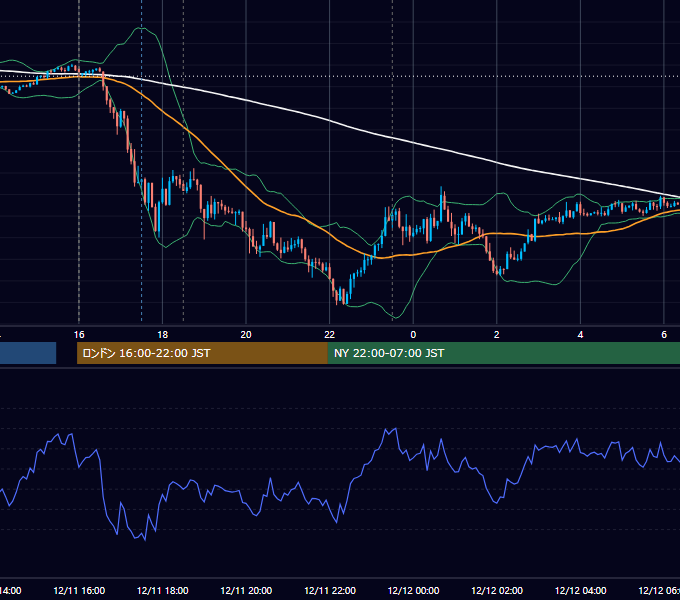Image resolution: width=680 pixels, height=600 pixels.
Task: Click the "12/12 00:00" date label
Action: click(413, 590)
